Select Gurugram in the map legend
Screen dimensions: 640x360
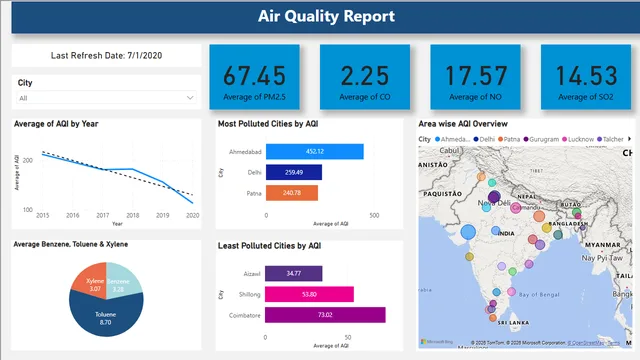[541, 139]
